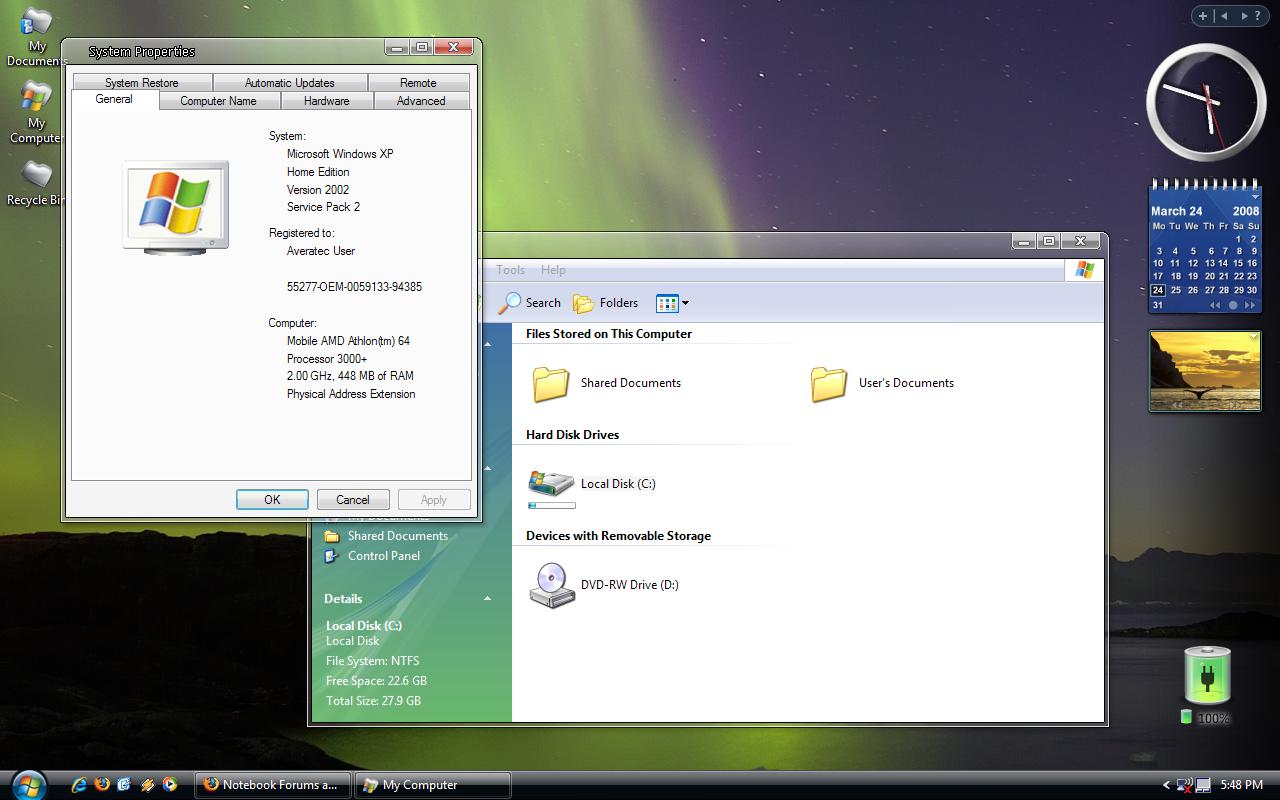Go to the previous sidebar page arrow
Screen dimensions: 1280x800
click(x=1224, y=16)
